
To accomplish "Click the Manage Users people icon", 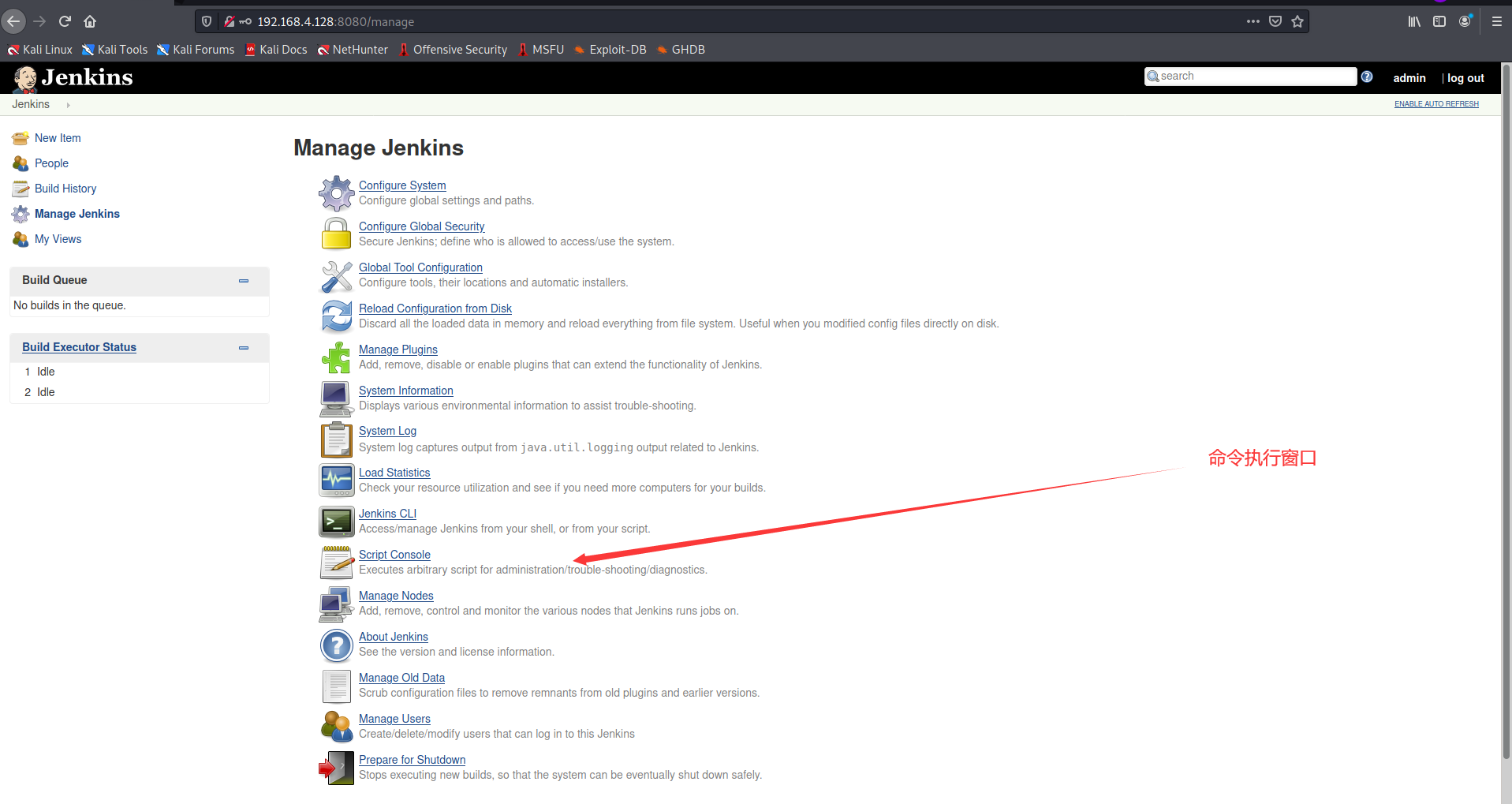I will point(337,727).
